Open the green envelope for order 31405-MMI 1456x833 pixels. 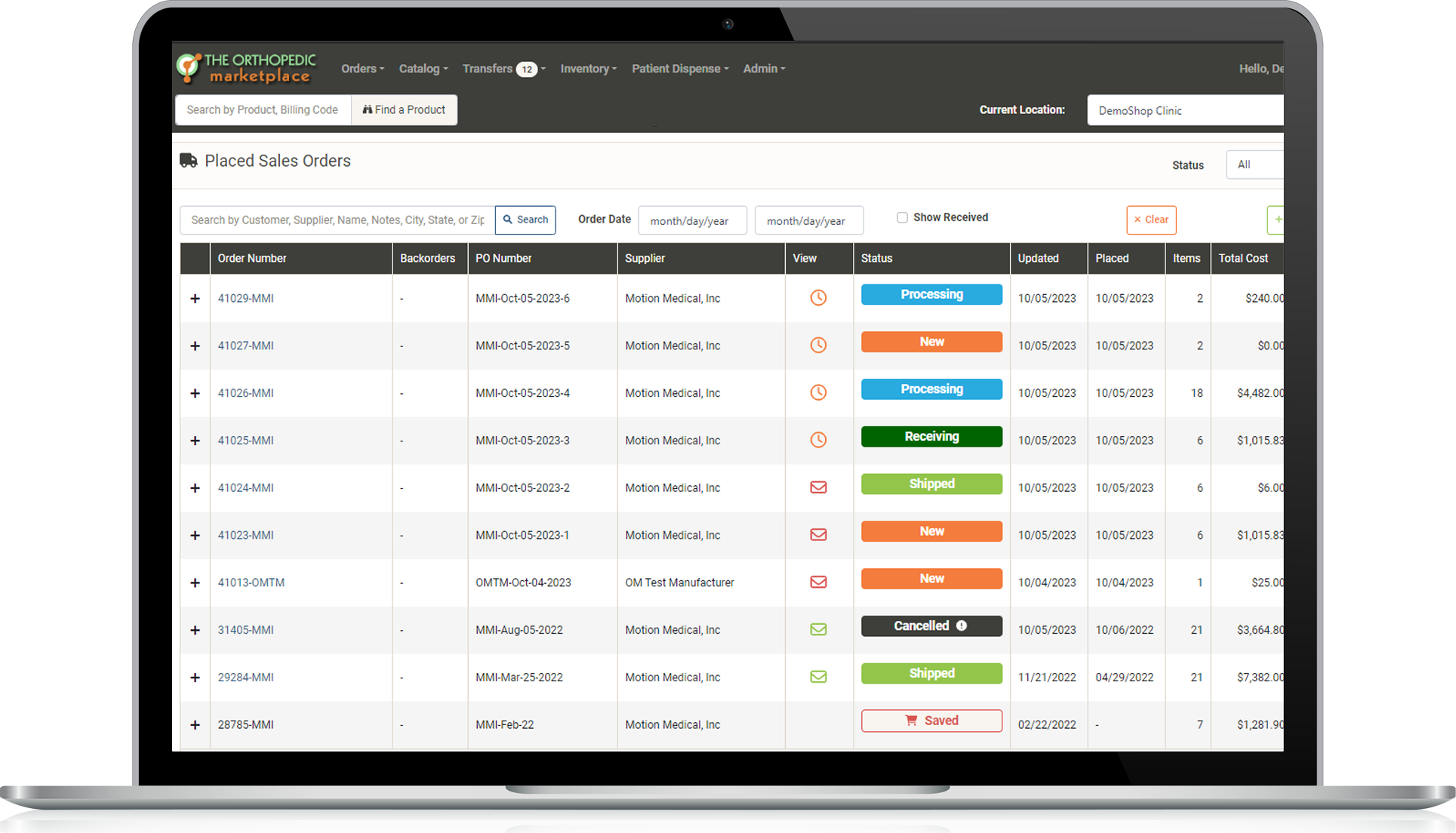[x=818, y=629]
